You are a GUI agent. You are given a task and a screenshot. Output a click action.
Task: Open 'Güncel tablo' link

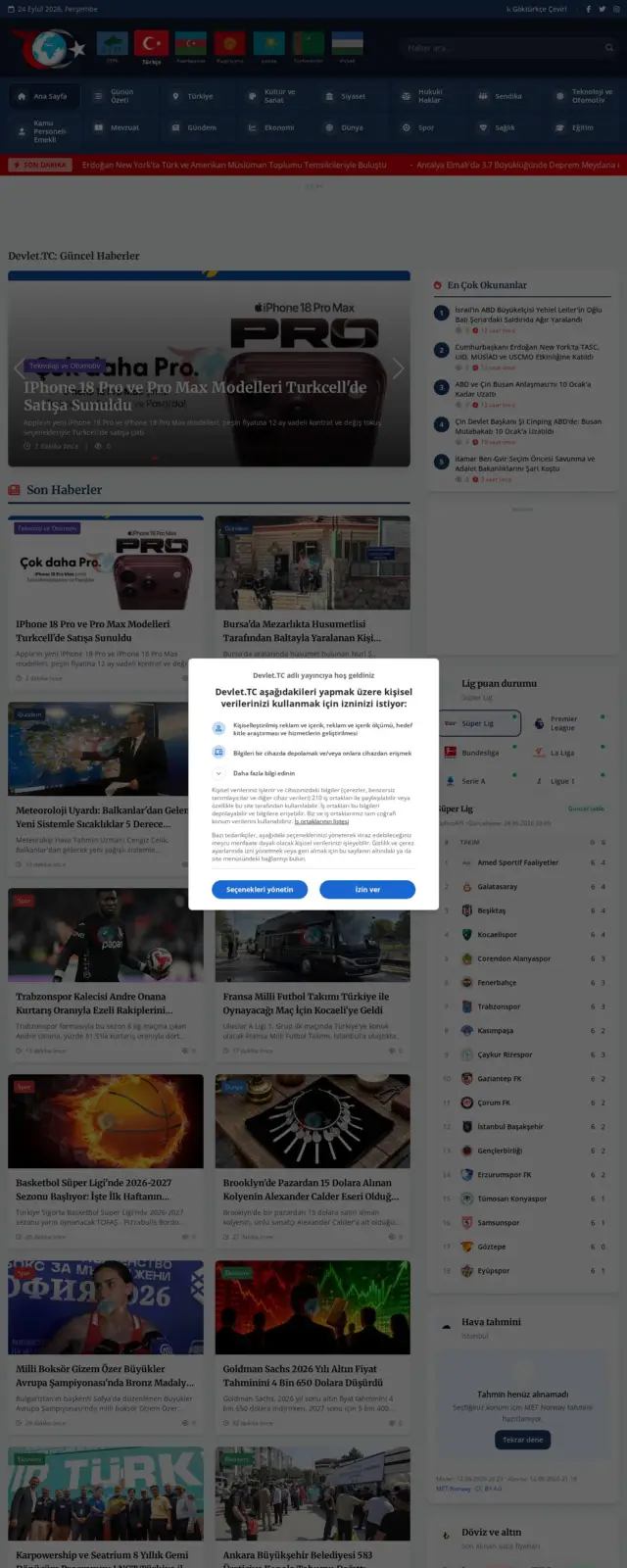(x=586, y=808)
